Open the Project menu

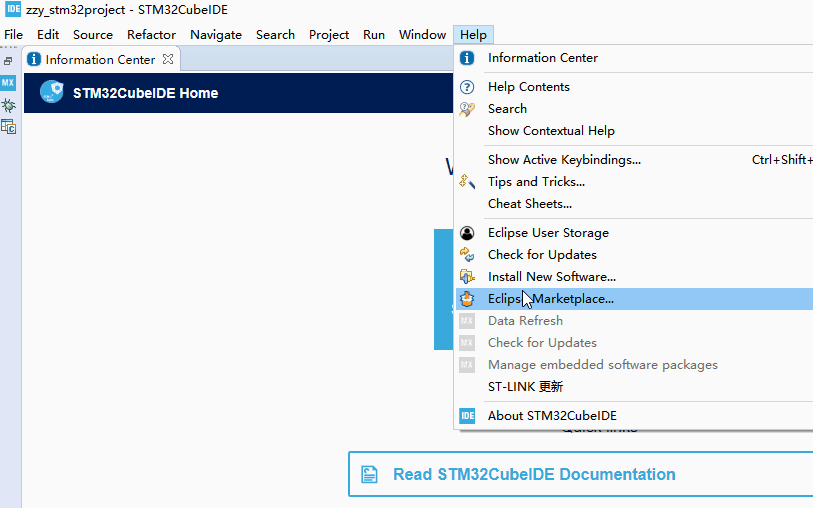pos(329,35)
